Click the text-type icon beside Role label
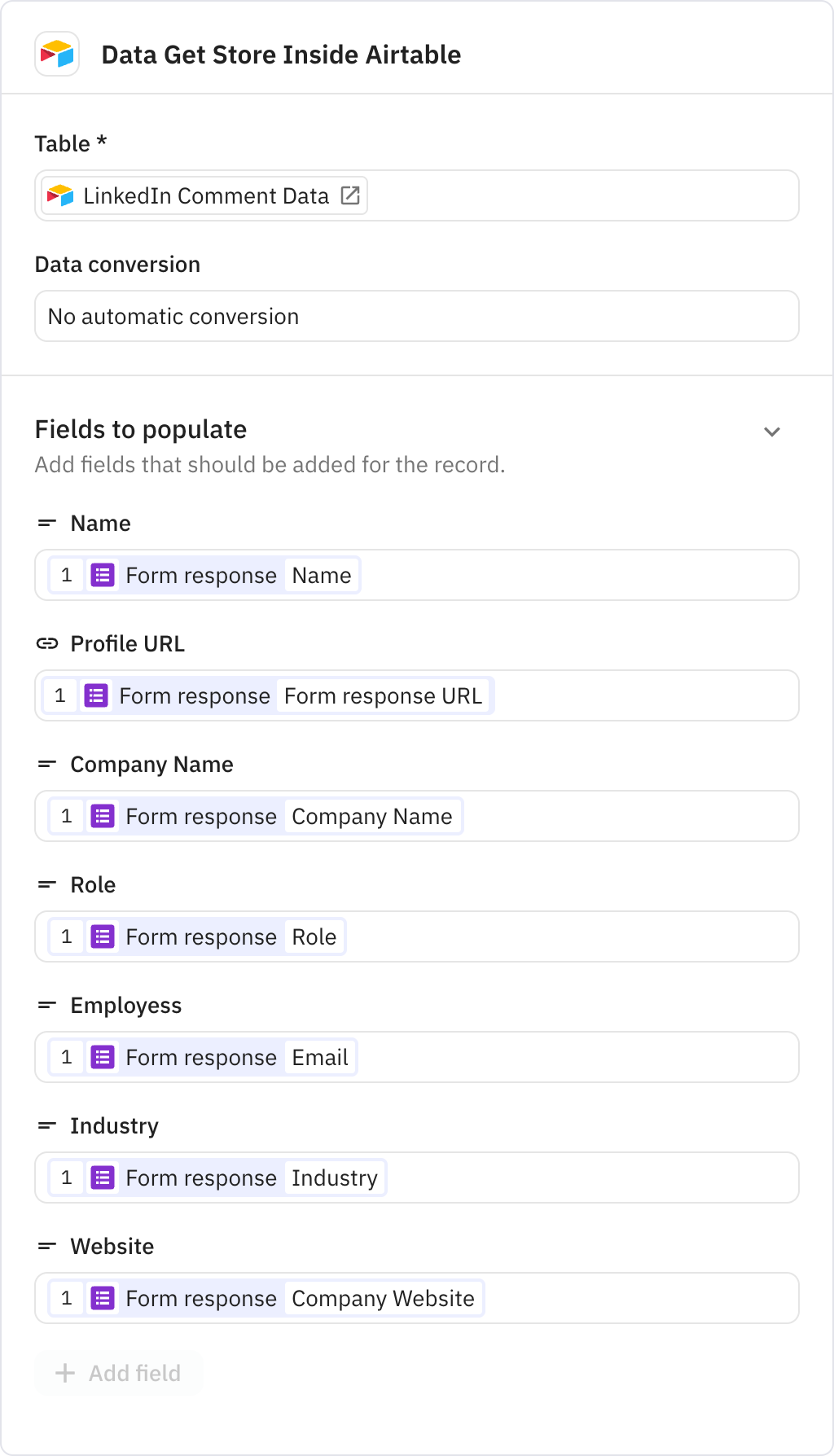834x1456 pixels. tap(47, 884)
